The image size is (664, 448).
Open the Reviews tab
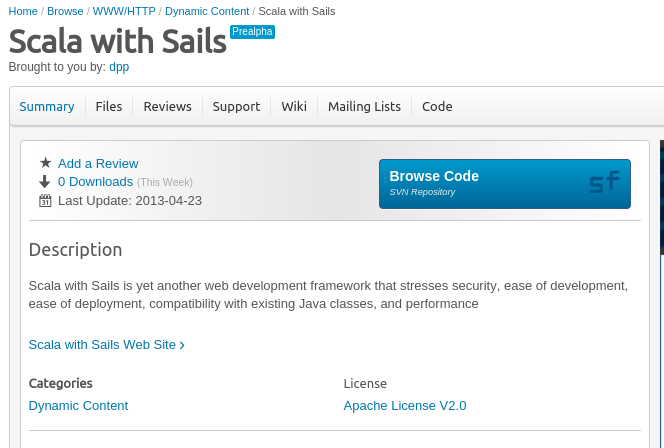click(167, 106)
